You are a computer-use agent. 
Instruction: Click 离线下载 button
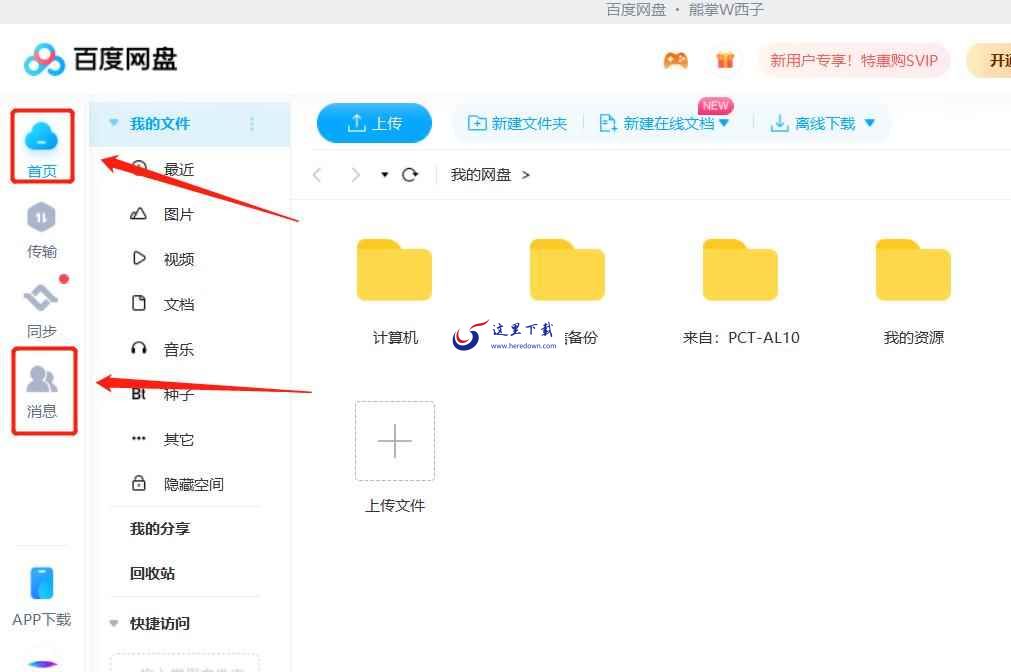coord(813,123)
